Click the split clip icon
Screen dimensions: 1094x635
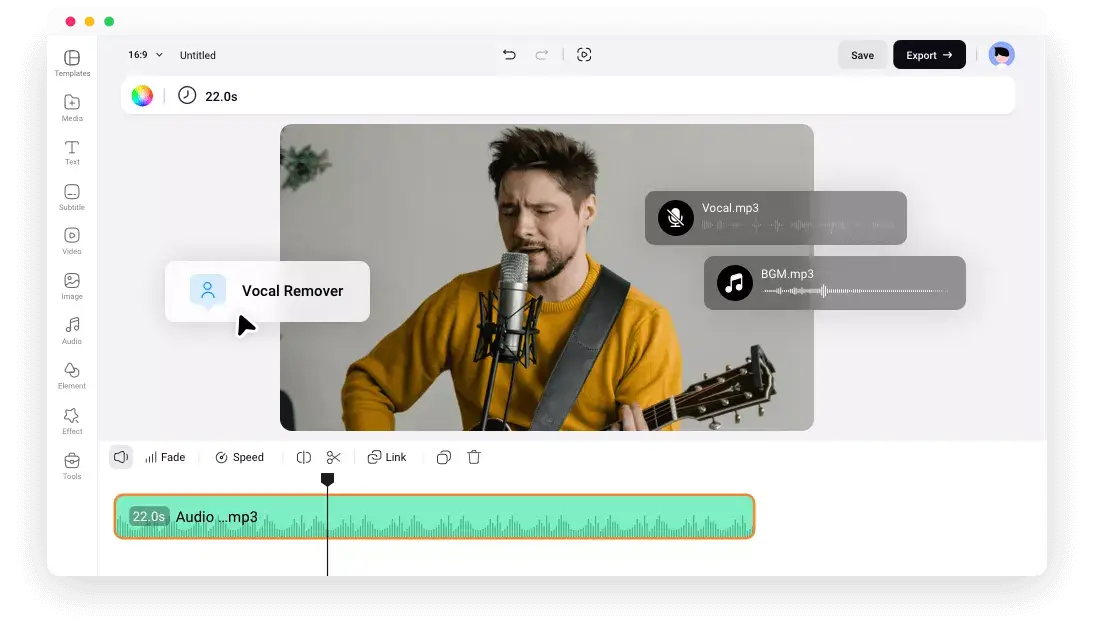pos(304,458)
